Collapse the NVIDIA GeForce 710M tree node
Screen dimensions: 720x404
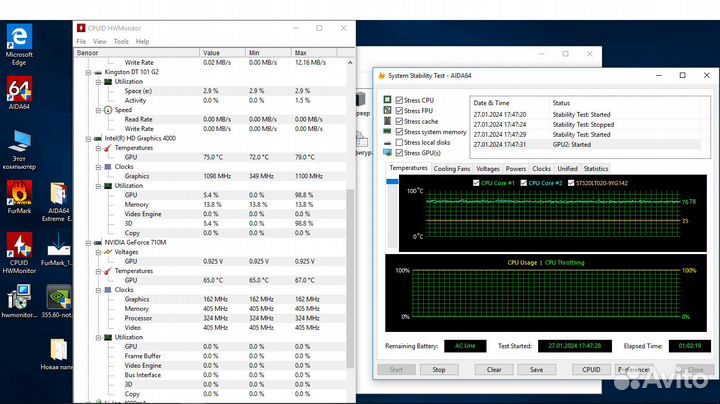point(90,242)
